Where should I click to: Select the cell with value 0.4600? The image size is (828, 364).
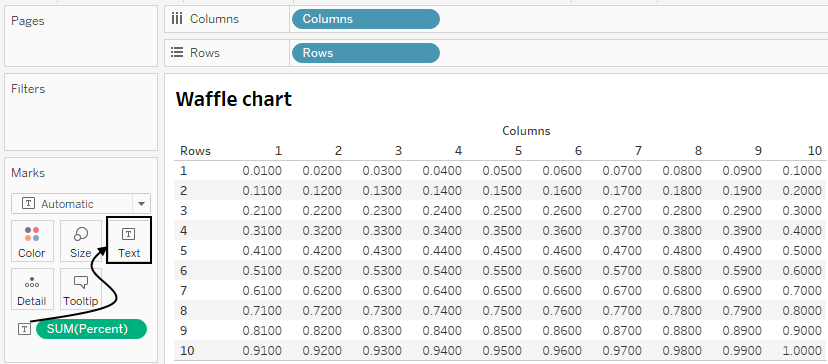click(x=562, y=251)
